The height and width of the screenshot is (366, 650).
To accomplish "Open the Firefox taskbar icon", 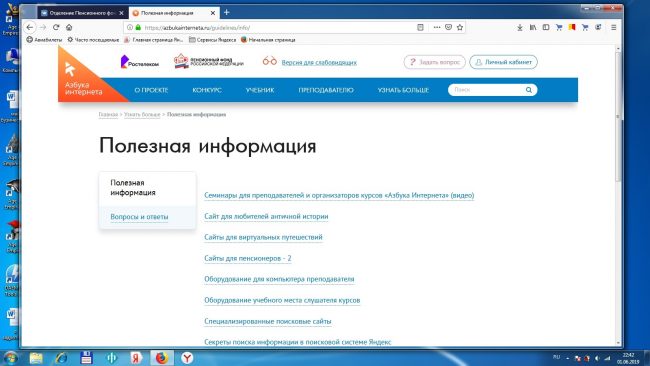I will pos(162,358).
